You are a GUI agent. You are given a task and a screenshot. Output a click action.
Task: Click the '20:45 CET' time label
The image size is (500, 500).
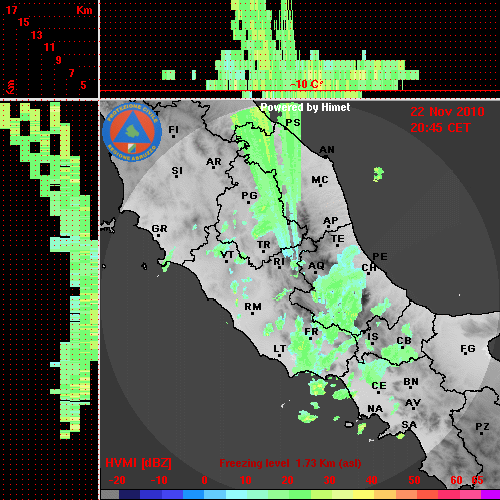(x=440, y=128)
